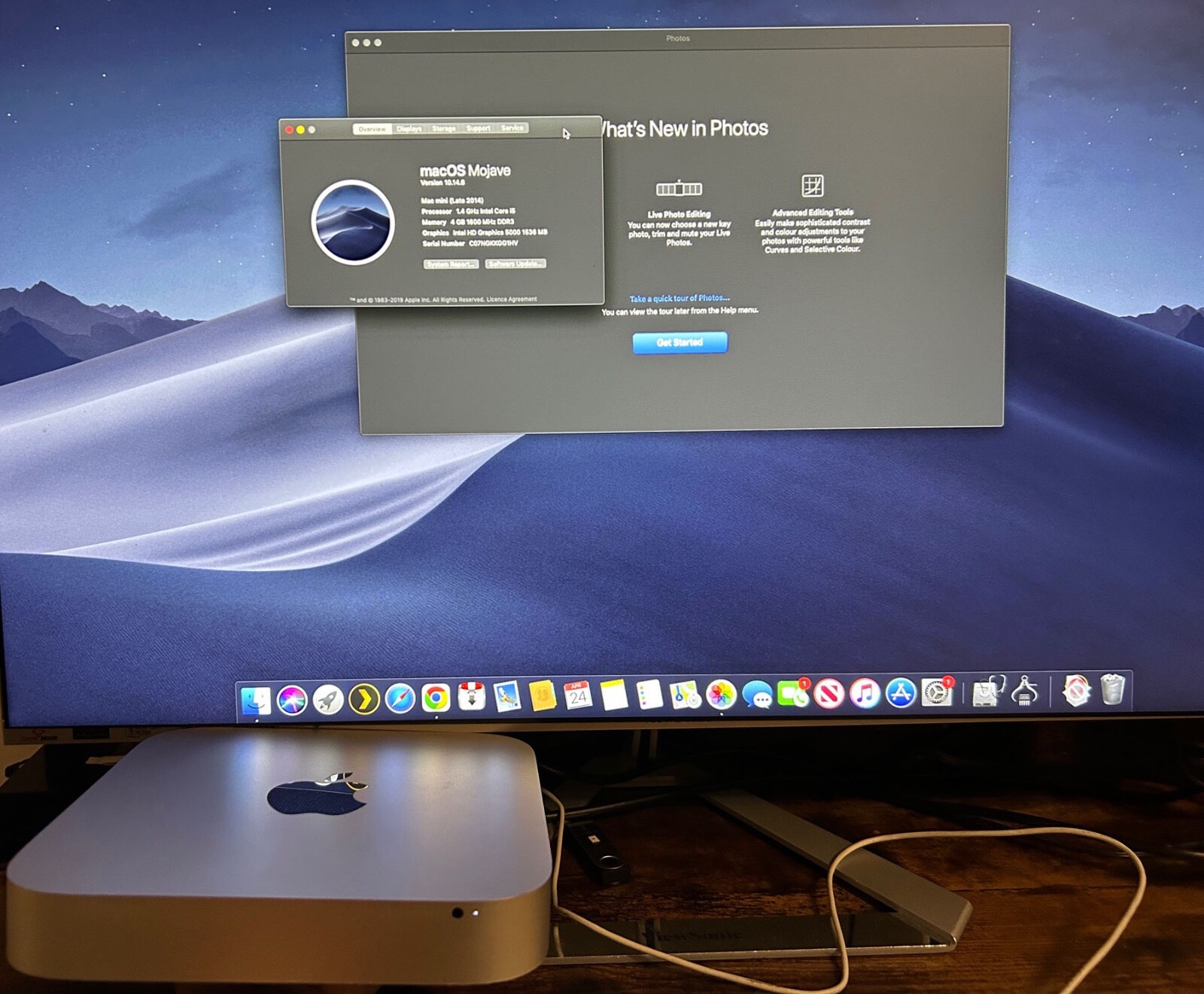Image resolution: width=1204 pixels, height=994 pixels.
Task: Click the System Report button
Action: tap(451, 264)
